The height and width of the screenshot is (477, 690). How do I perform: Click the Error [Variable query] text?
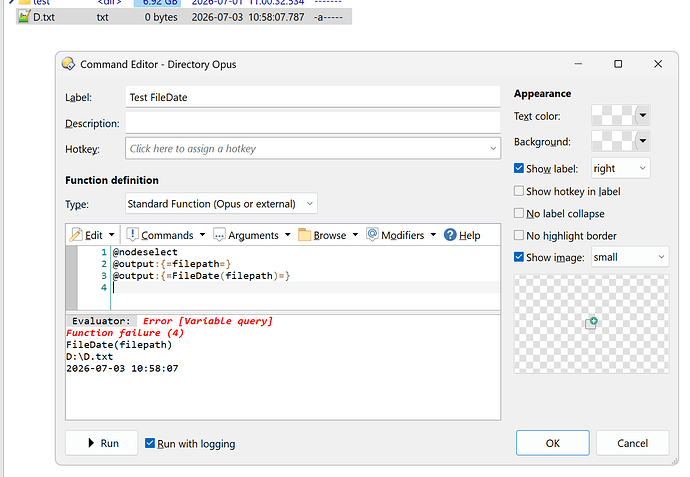[x=208, y=321]
